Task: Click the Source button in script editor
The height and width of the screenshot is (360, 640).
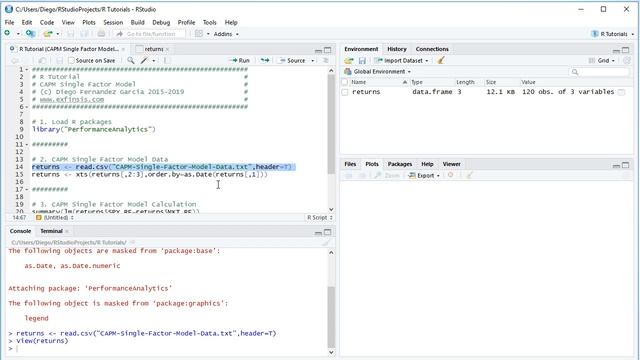Action: 292,60
